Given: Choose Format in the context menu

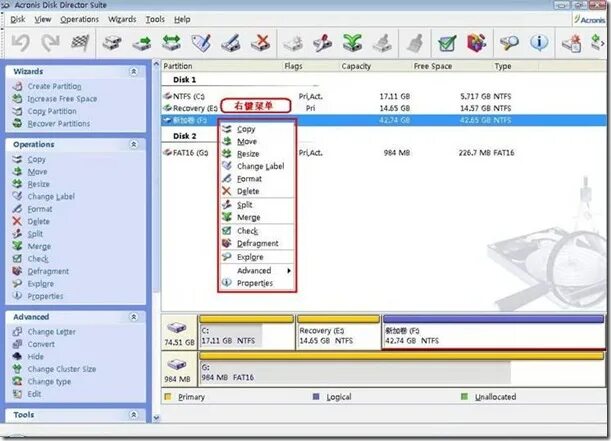Looking at the screenshot, I should tap(256, 179).
